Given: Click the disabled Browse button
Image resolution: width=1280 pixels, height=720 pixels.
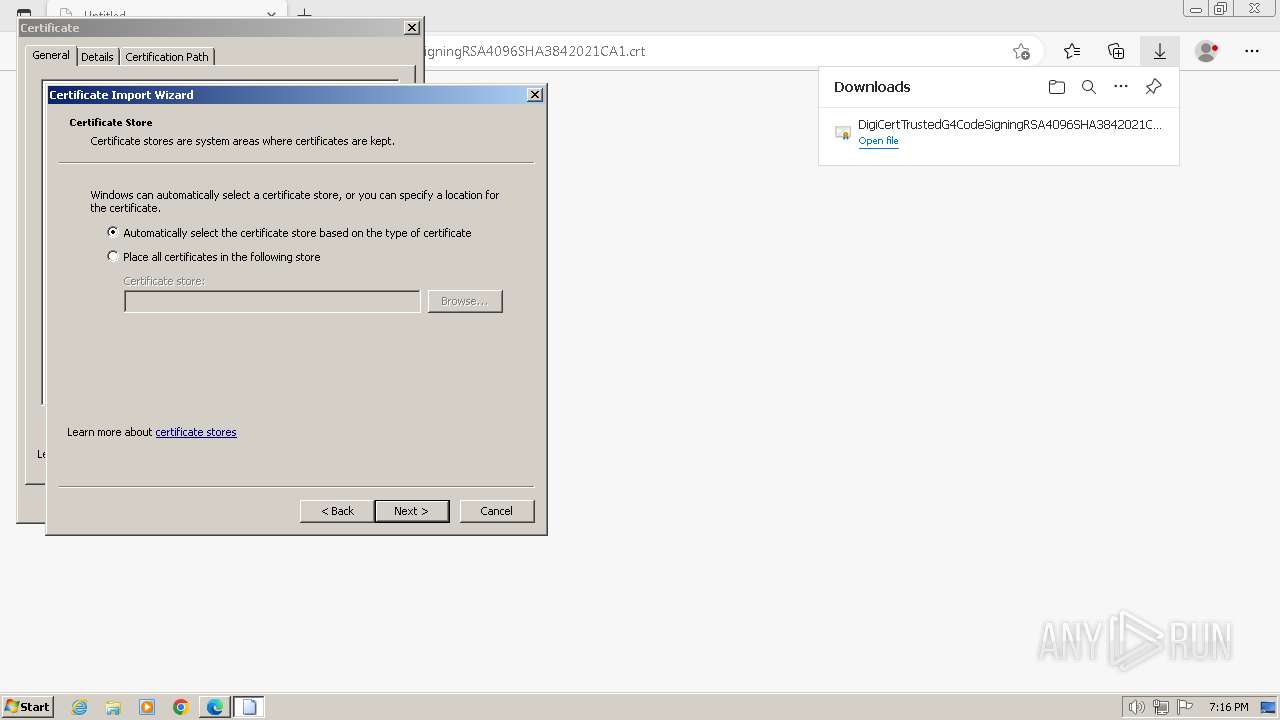Looking at the screenshot, I should pyautogui.click(x=465, y=301).
